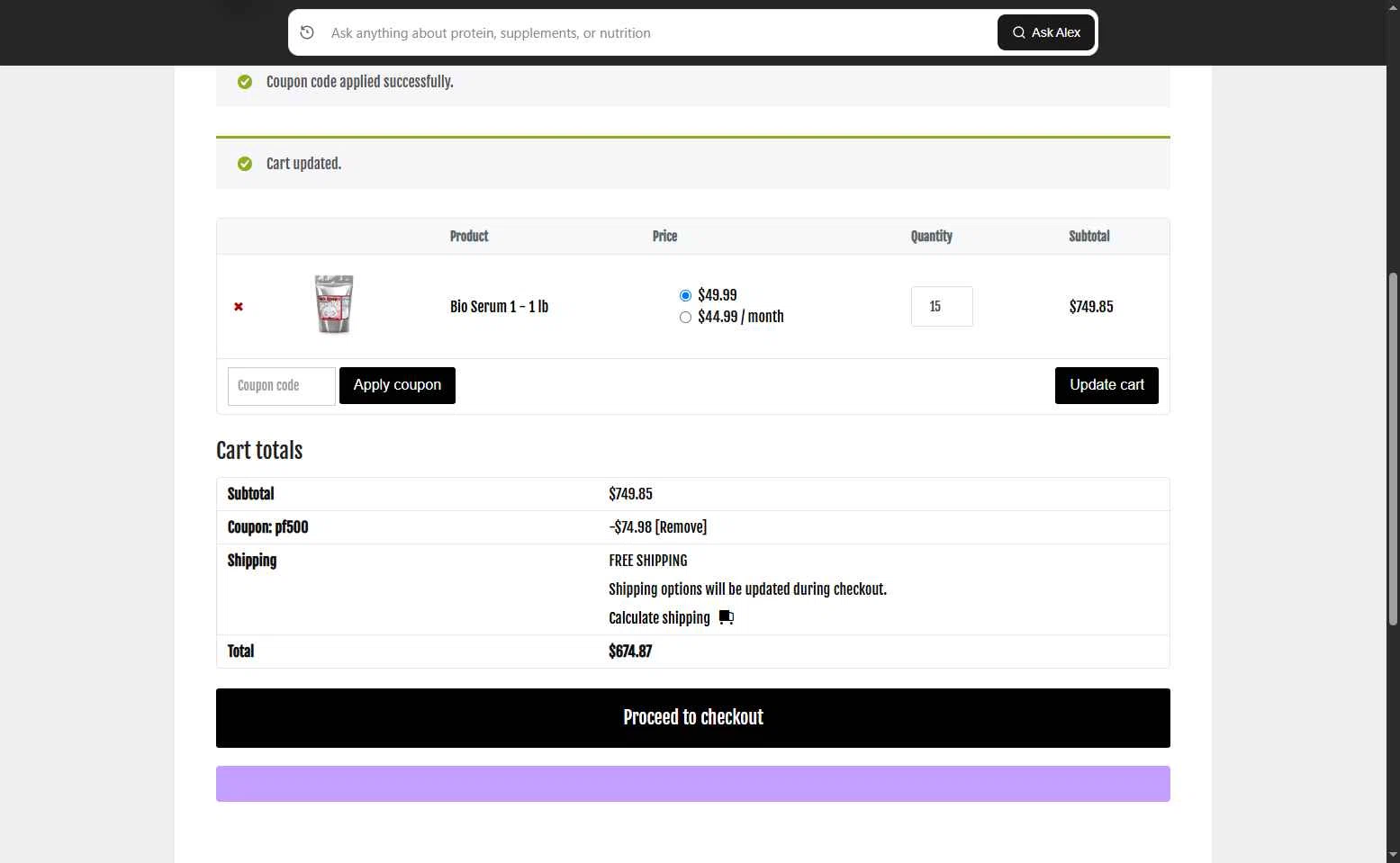
Task: Click the Ask Alex button
Action: click(1045, 32)
